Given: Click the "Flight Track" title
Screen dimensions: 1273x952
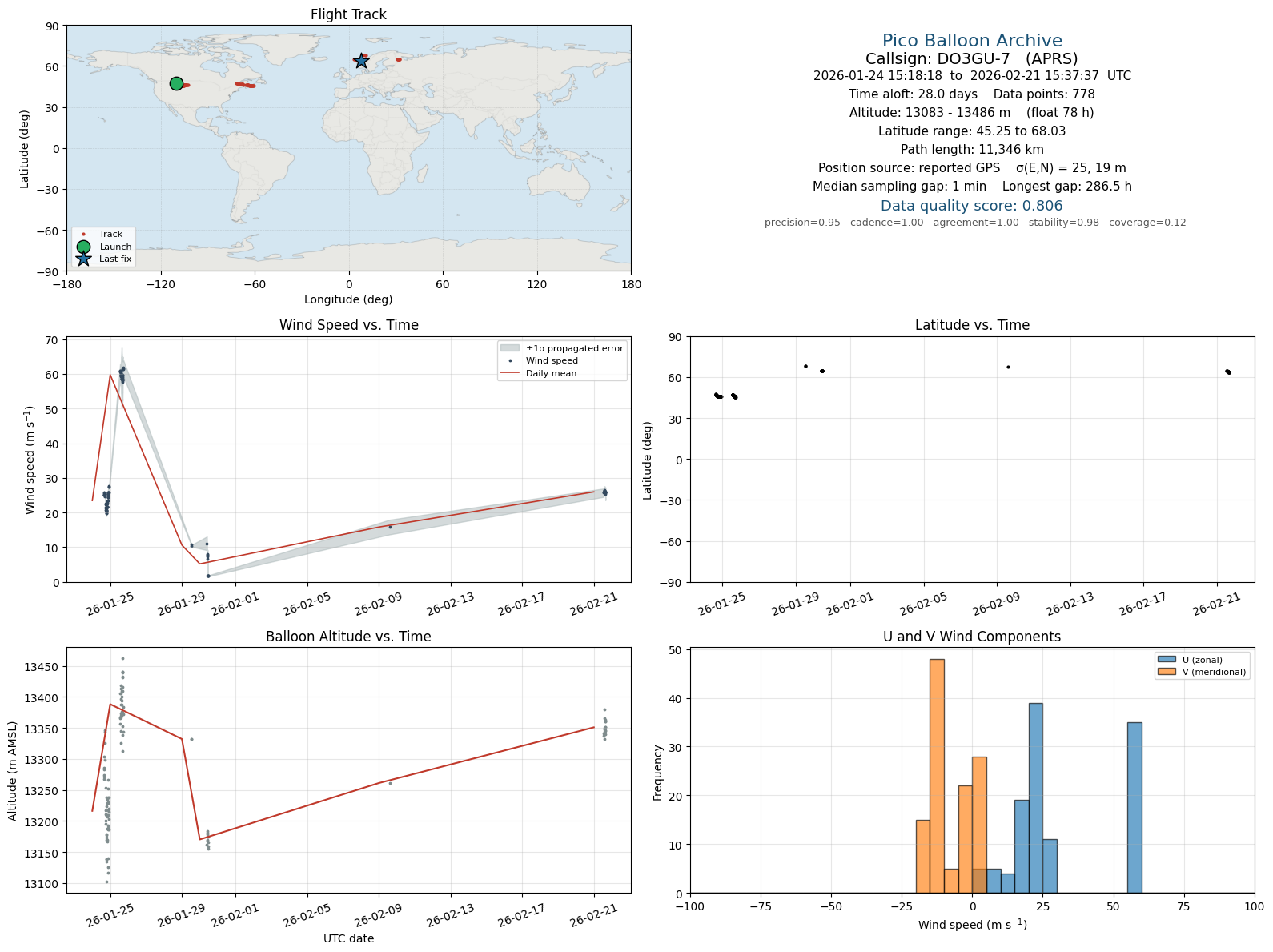Looking at the screenshot, I should (x=348, y=14).
